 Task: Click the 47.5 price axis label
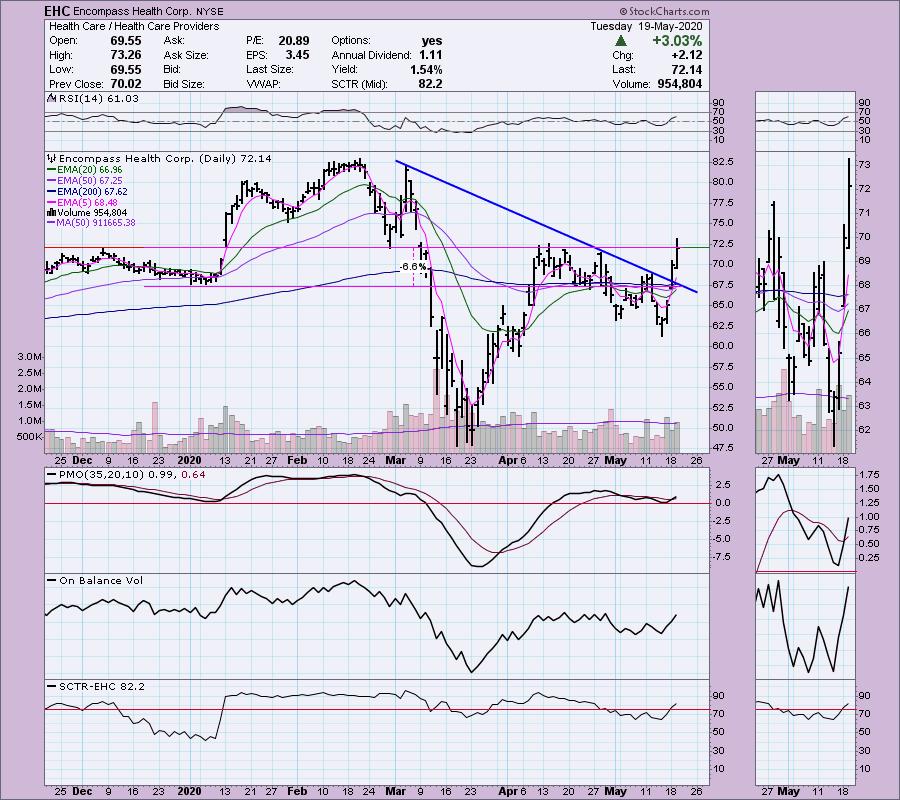(x=723, y=448)
